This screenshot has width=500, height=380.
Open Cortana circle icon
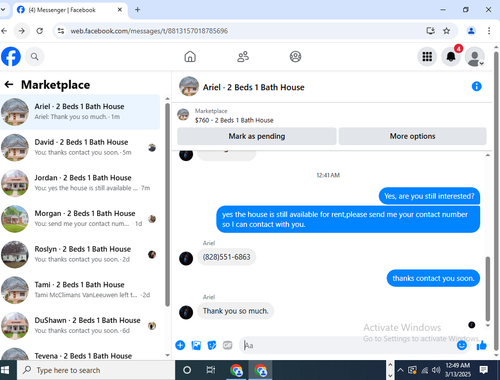[x=187, y=370]
